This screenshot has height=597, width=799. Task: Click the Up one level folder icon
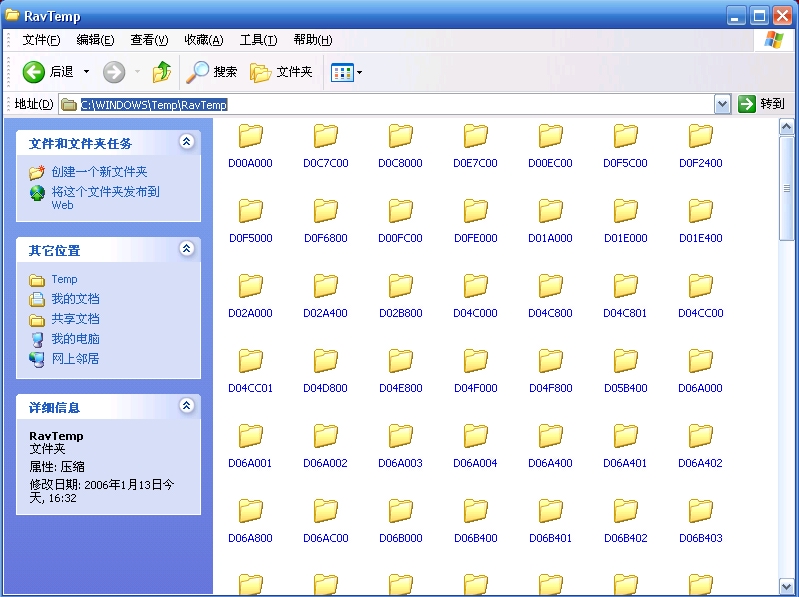tap(162, 72)
